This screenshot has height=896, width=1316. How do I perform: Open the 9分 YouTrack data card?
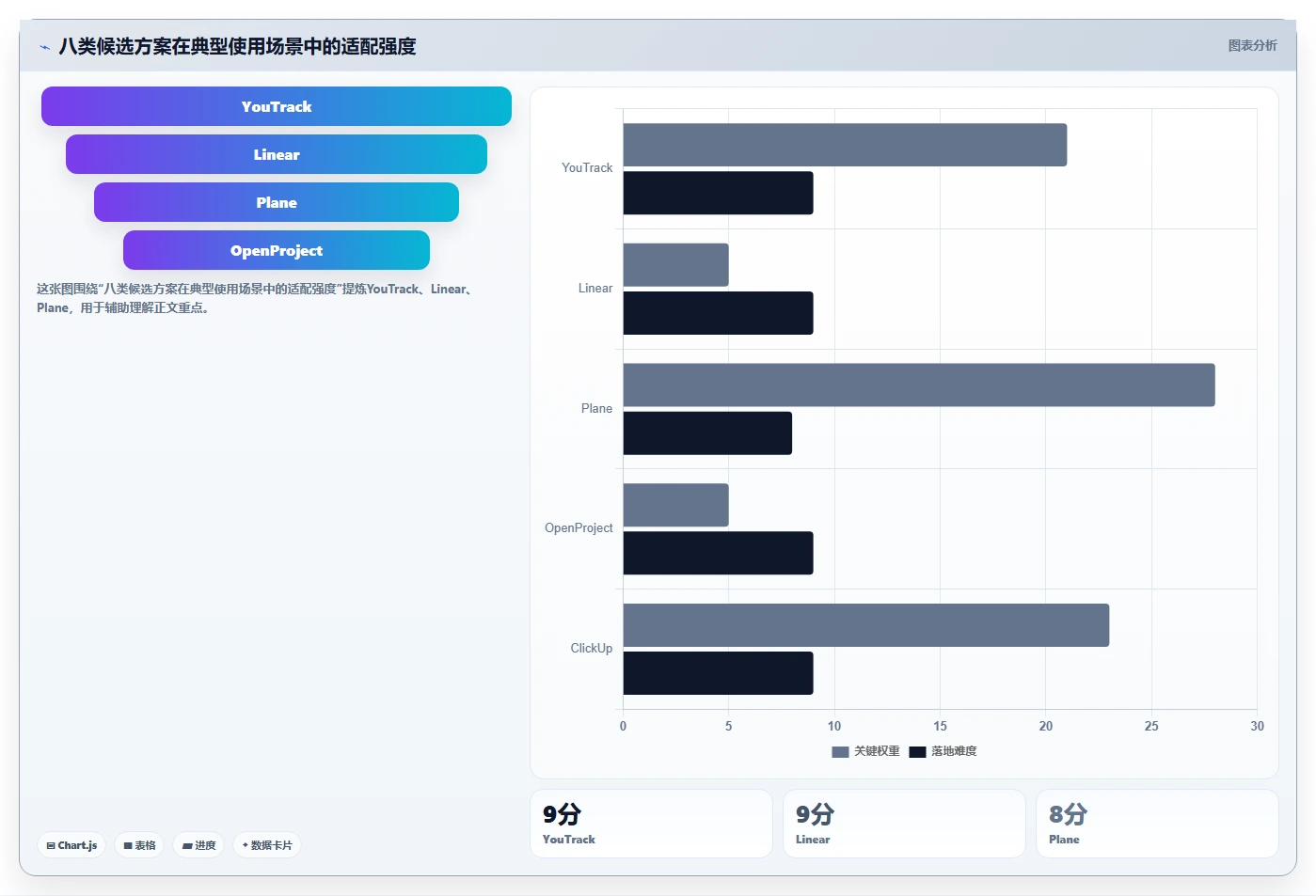coord(651,824)
